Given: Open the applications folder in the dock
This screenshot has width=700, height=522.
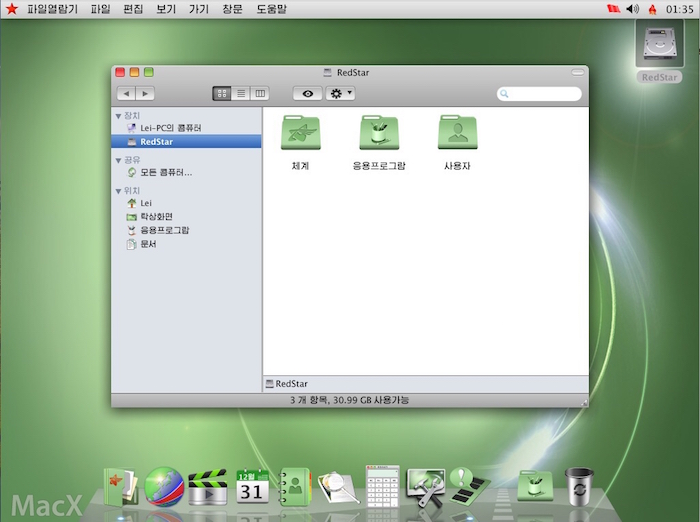Looking at the screenshot, I should (535, 486).
